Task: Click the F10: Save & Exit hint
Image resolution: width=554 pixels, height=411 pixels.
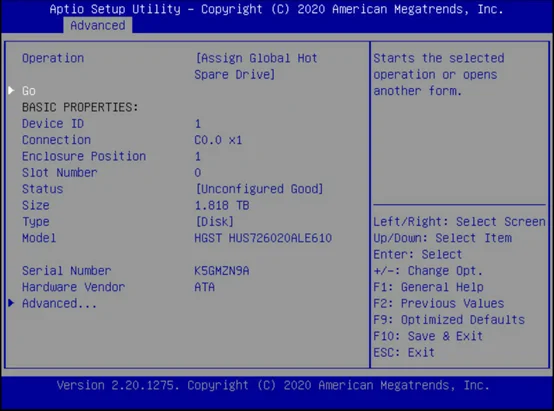Action: (x=428, y=336)
